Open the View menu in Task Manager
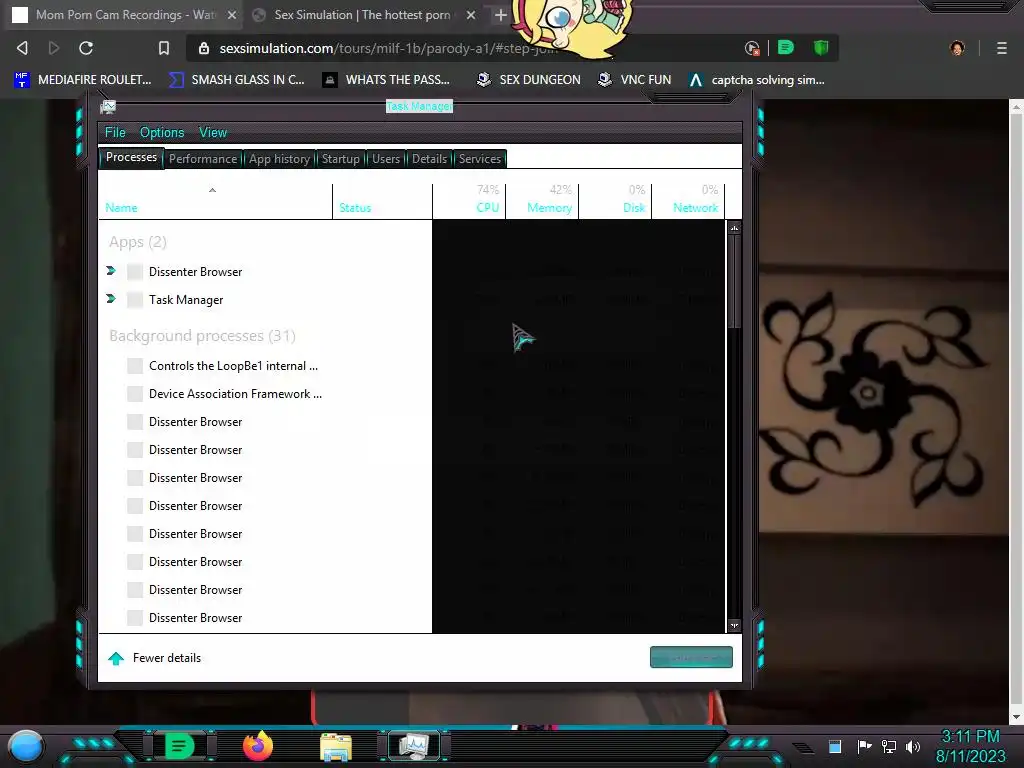The image size is (1024, 768). pos(213,133)
